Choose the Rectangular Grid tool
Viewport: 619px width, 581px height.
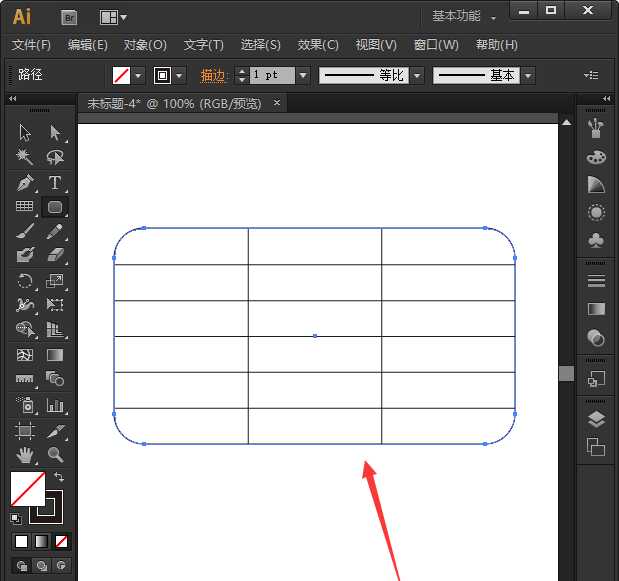click(25, 207)
